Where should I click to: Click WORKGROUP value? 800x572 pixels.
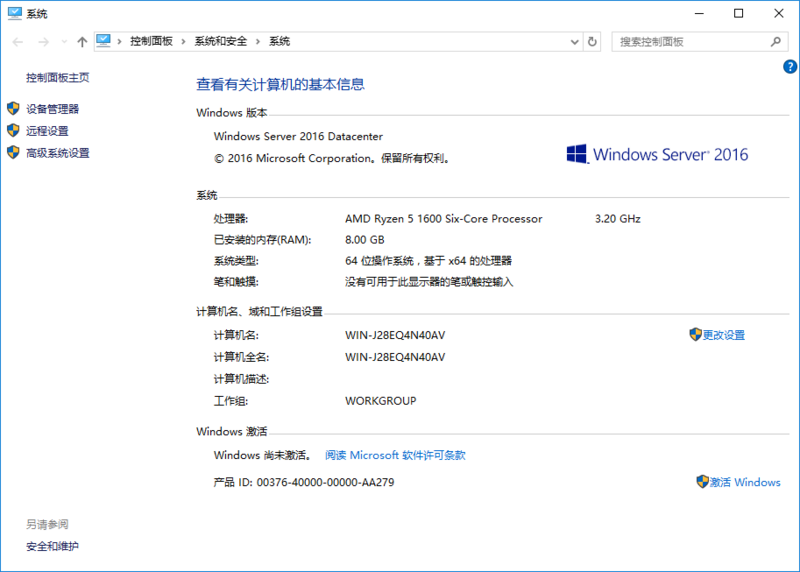point(381,401)
